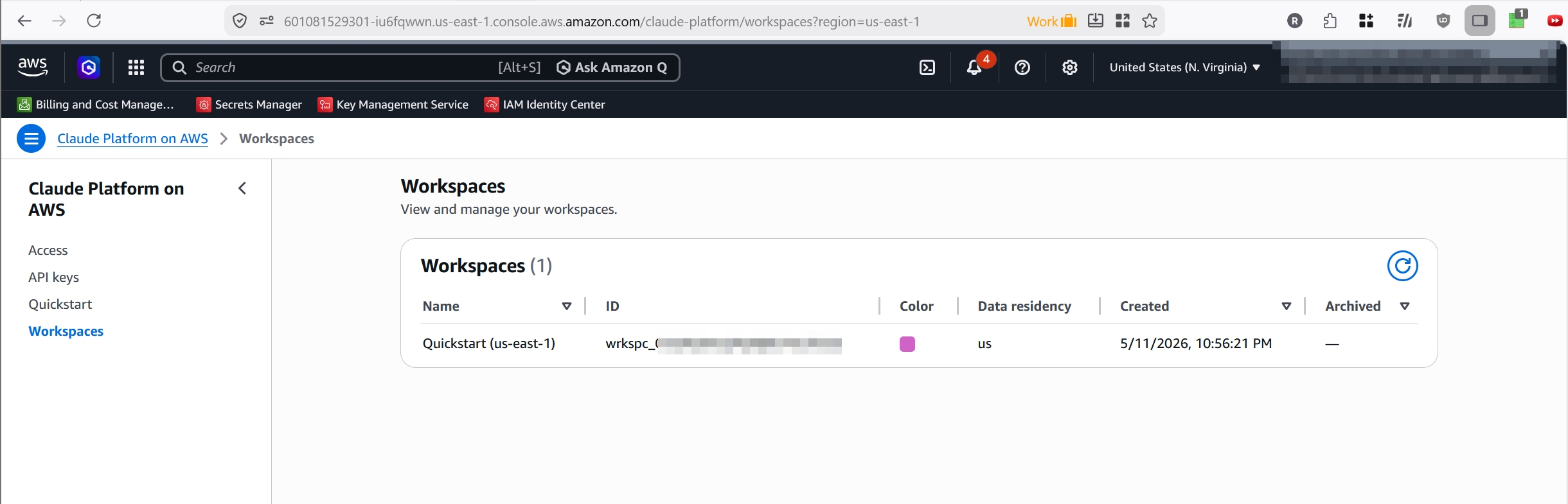Toggle the blue hamburger navigation button
Viewport: 1568px width, 504px height.
[31, 139]
